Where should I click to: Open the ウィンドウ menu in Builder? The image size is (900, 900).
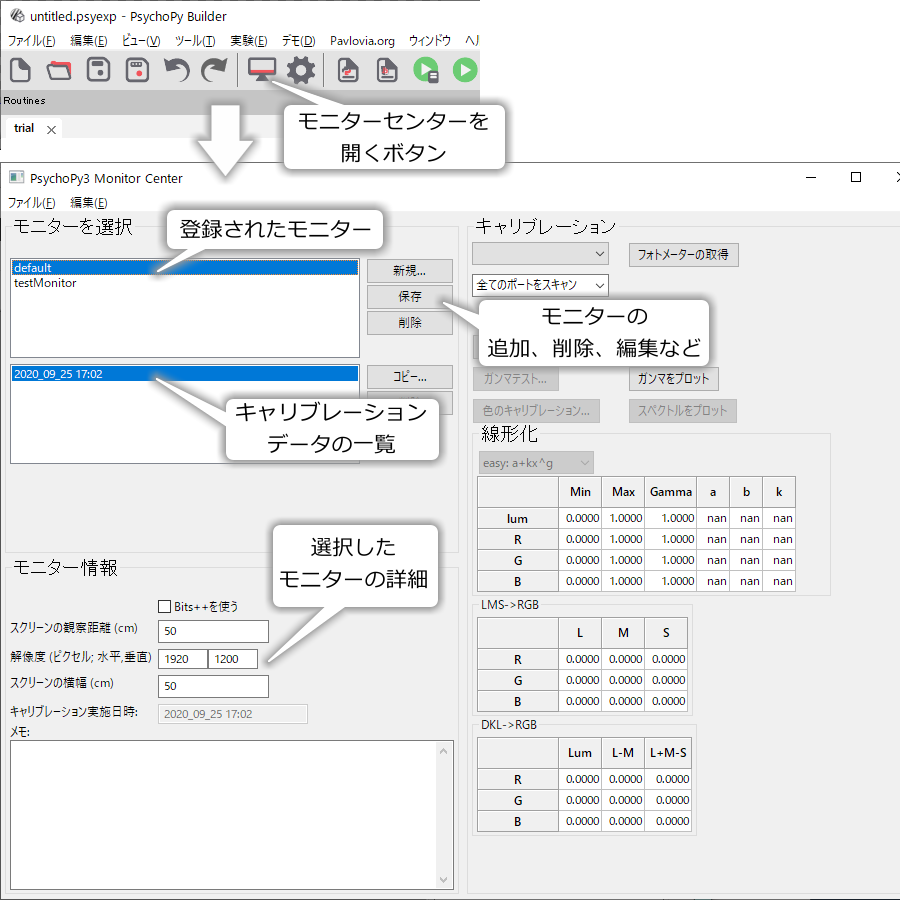(429, 41)
